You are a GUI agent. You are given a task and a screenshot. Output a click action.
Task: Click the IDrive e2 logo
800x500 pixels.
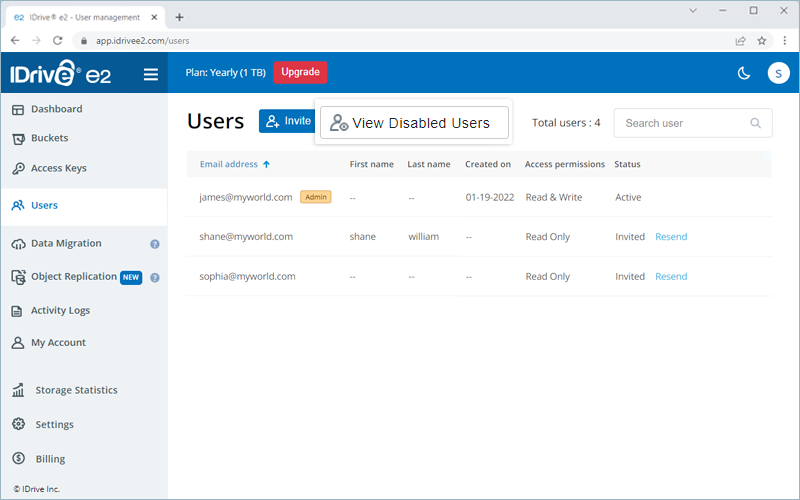60,73
